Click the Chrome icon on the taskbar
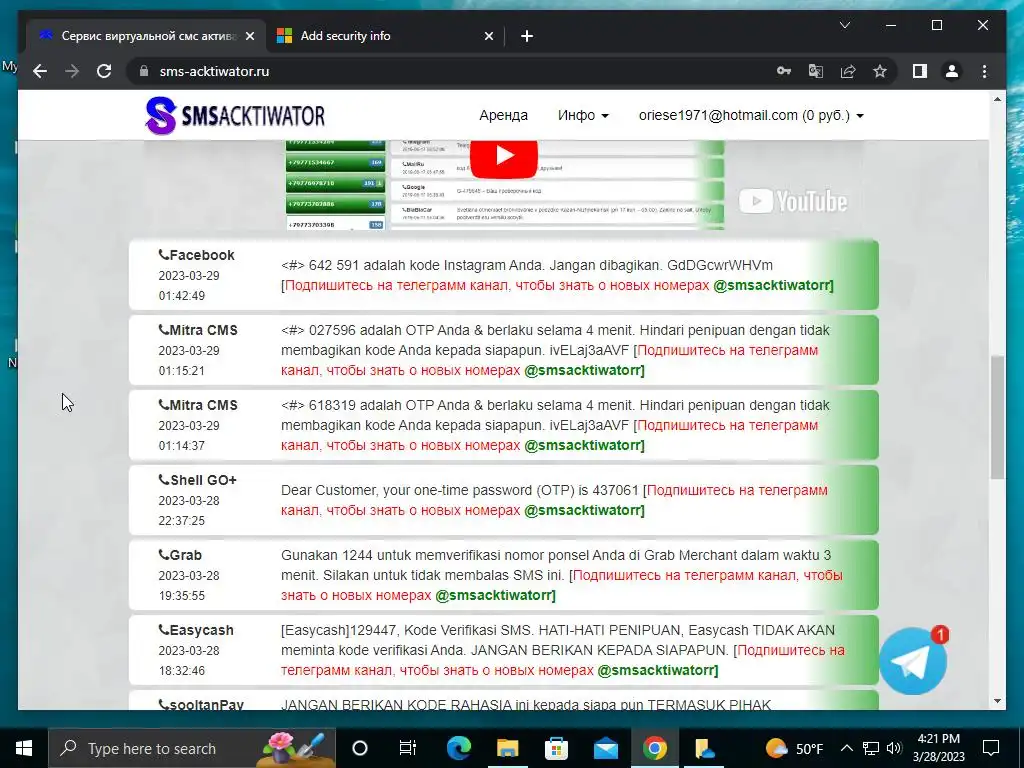 [654, 748]
